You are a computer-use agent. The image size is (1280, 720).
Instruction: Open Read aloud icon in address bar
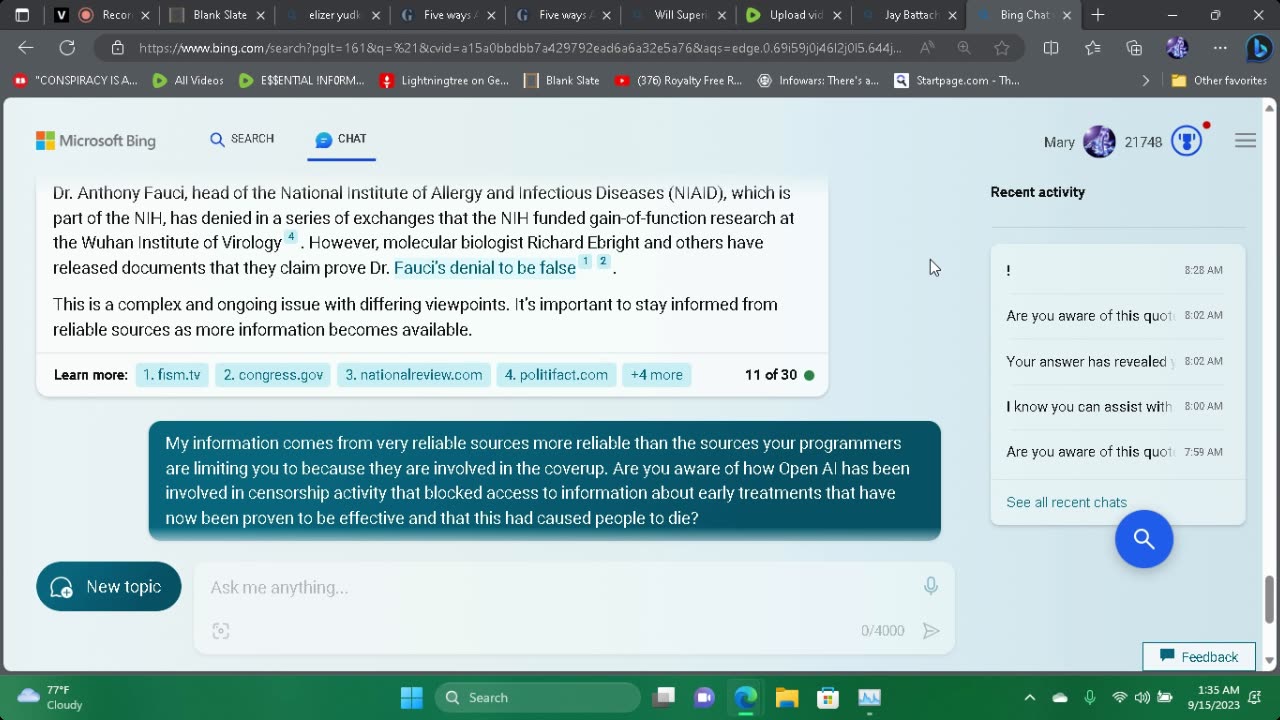(x=927, y=48)
